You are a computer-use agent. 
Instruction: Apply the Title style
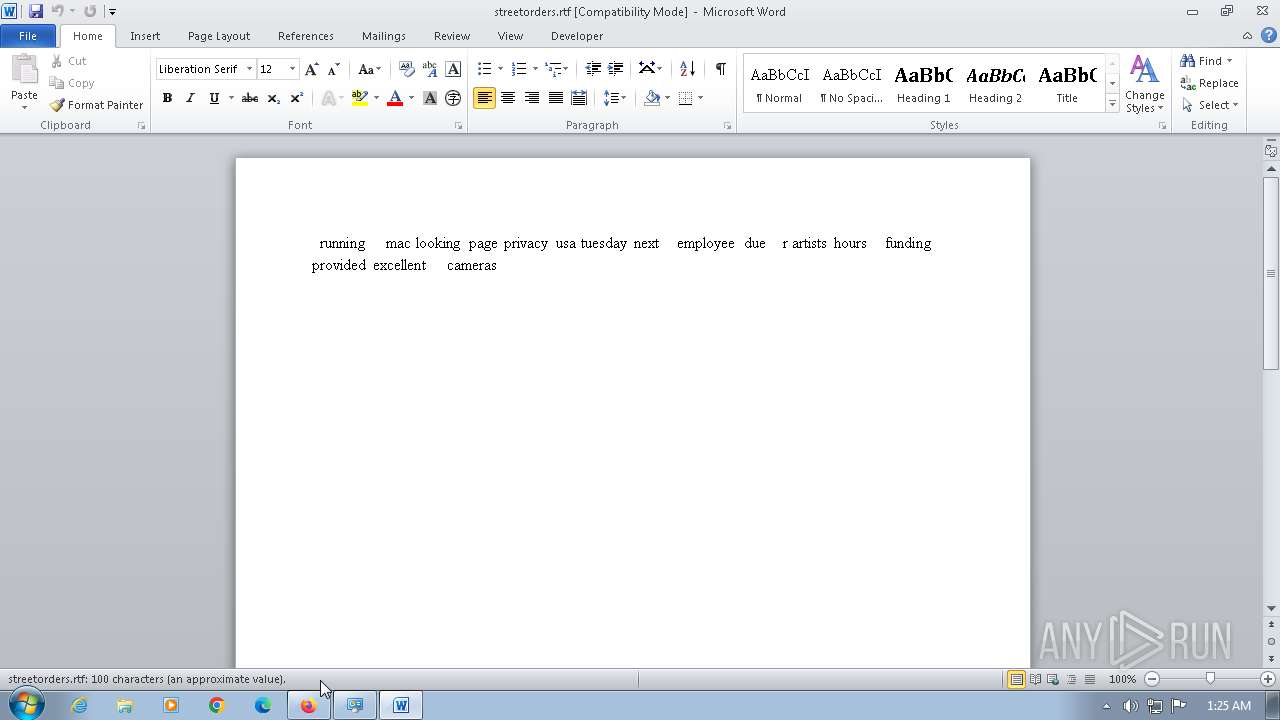[1067, 83]
